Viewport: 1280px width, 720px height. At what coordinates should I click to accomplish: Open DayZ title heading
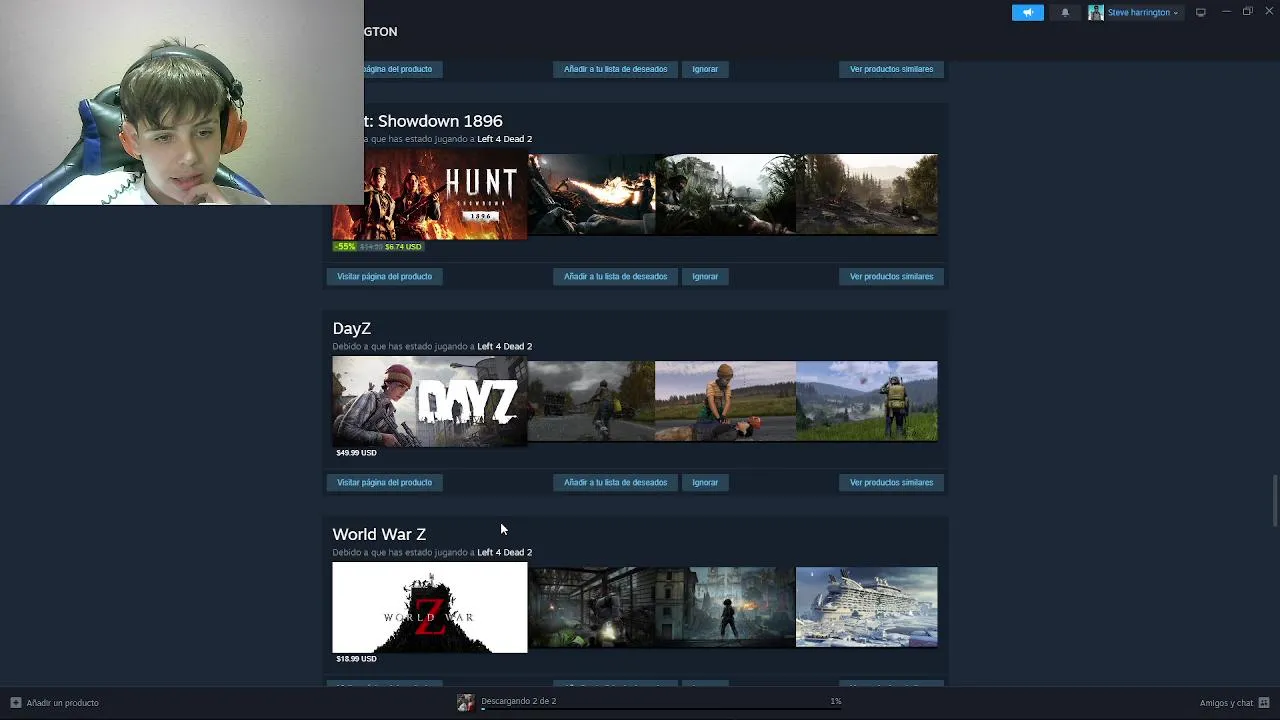point(351,328)
